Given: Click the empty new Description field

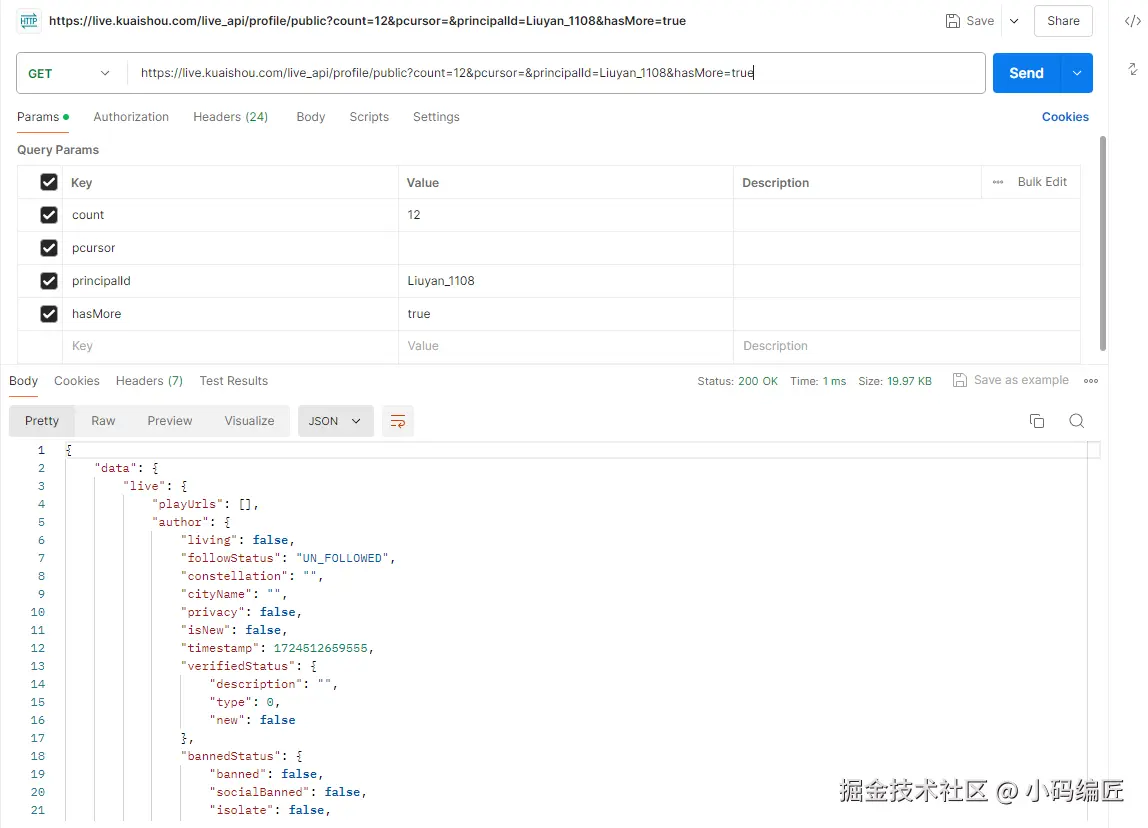Looking at the screenshot, I should [x=906, y=346].
